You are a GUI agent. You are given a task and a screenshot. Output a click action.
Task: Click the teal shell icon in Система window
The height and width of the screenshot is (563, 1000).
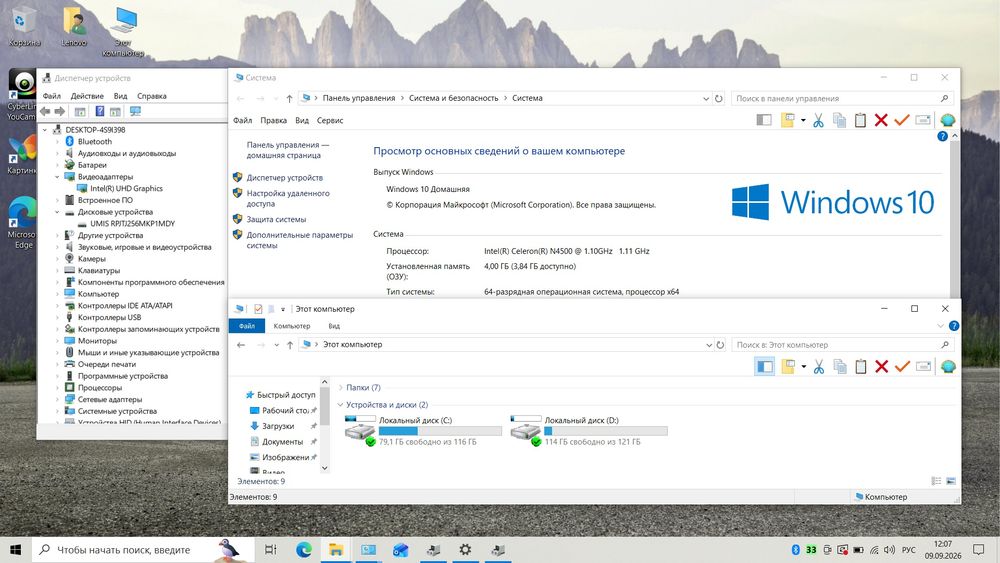click(948, 121)
